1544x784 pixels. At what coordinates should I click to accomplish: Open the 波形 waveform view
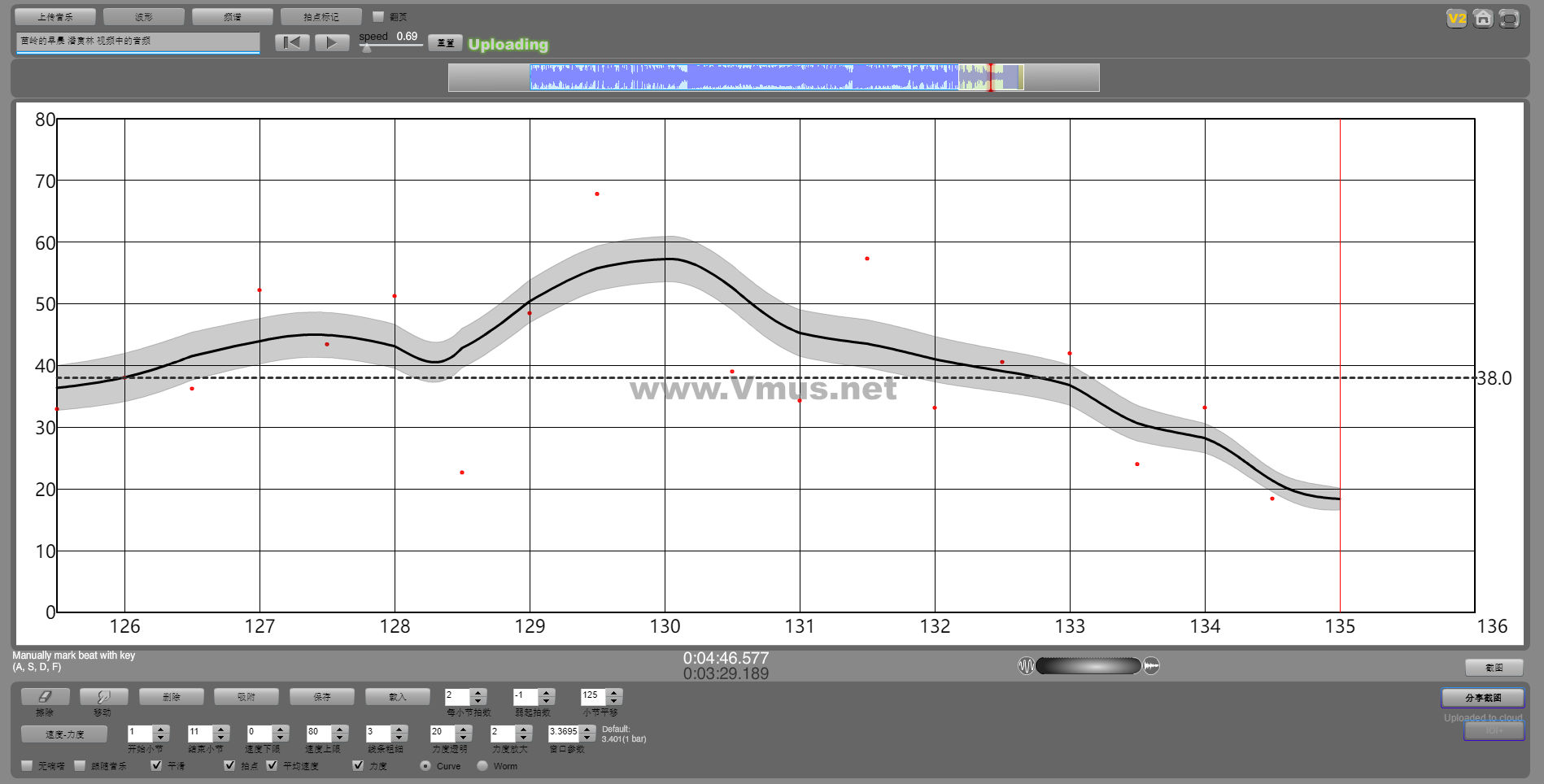click(144, 17)
